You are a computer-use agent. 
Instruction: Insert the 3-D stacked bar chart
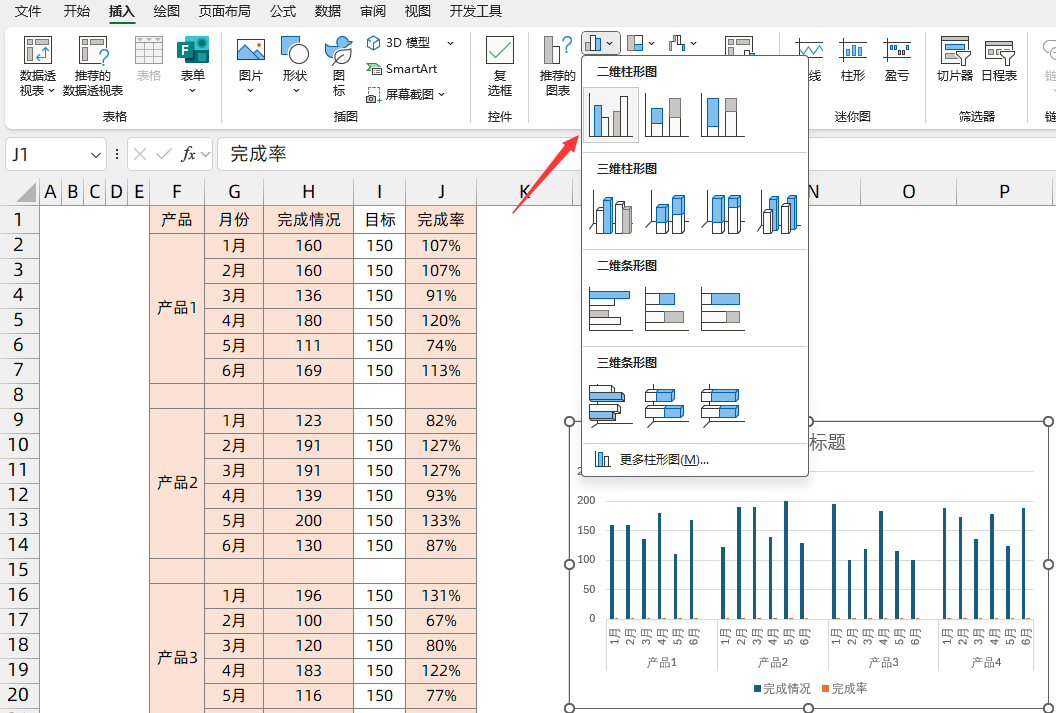[x=667, y=405]
